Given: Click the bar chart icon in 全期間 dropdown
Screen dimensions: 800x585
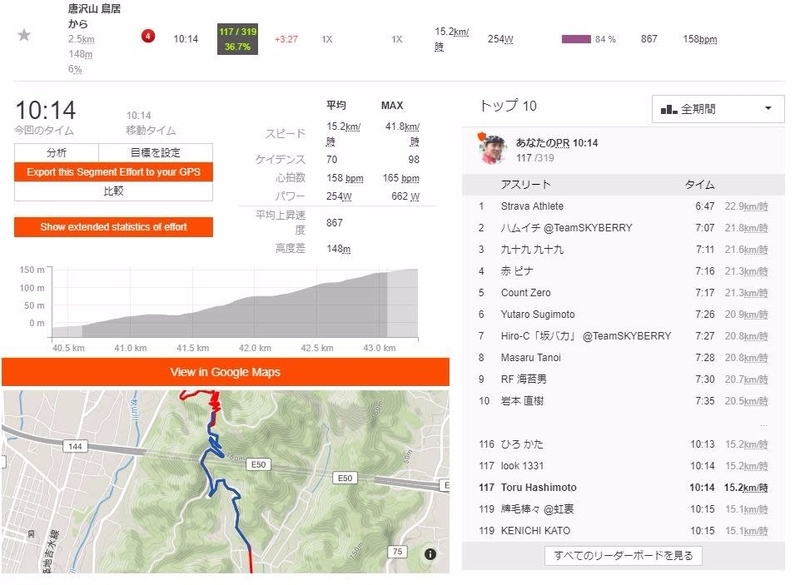Looking at the screenshot, I should (x=668, y=109).
